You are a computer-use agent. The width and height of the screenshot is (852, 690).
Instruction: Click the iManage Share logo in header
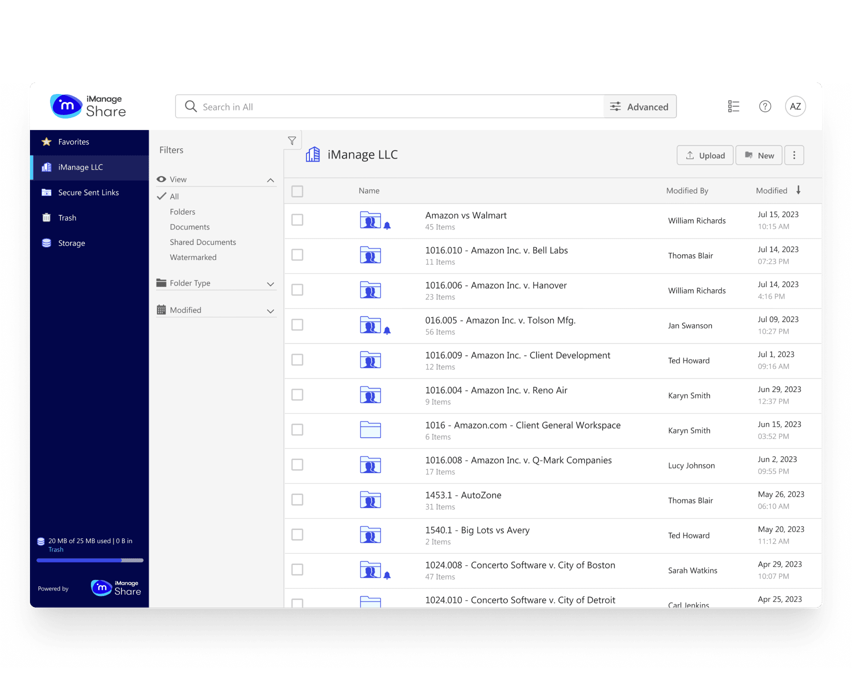pyautogui.click(x=88, y=106)
